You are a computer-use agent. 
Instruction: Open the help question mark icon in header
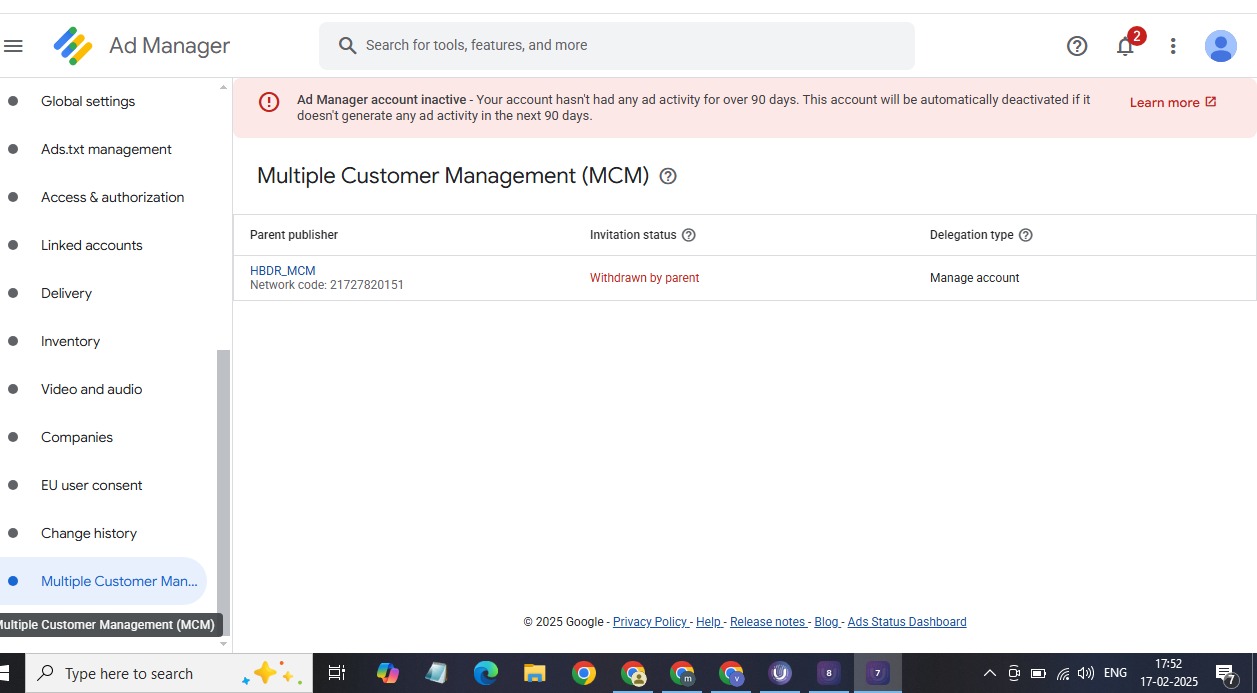(x=1077, y=46)
